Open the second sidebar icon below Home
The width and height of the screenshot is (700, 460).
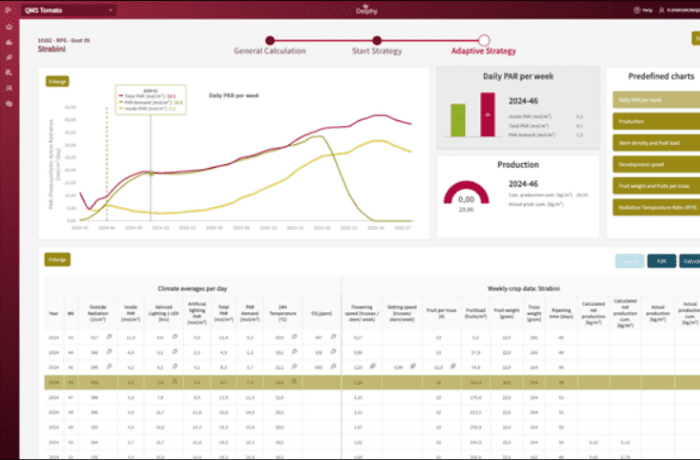coord(9,57)
